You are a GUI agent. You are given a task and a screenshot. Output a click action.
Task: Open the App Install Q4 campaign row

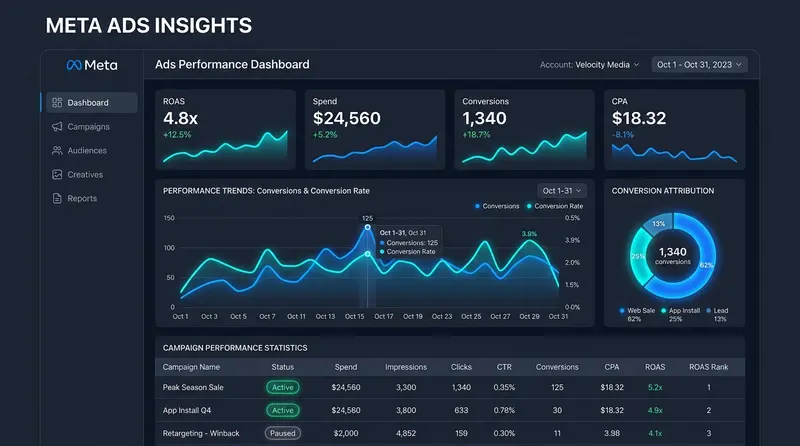449,410
